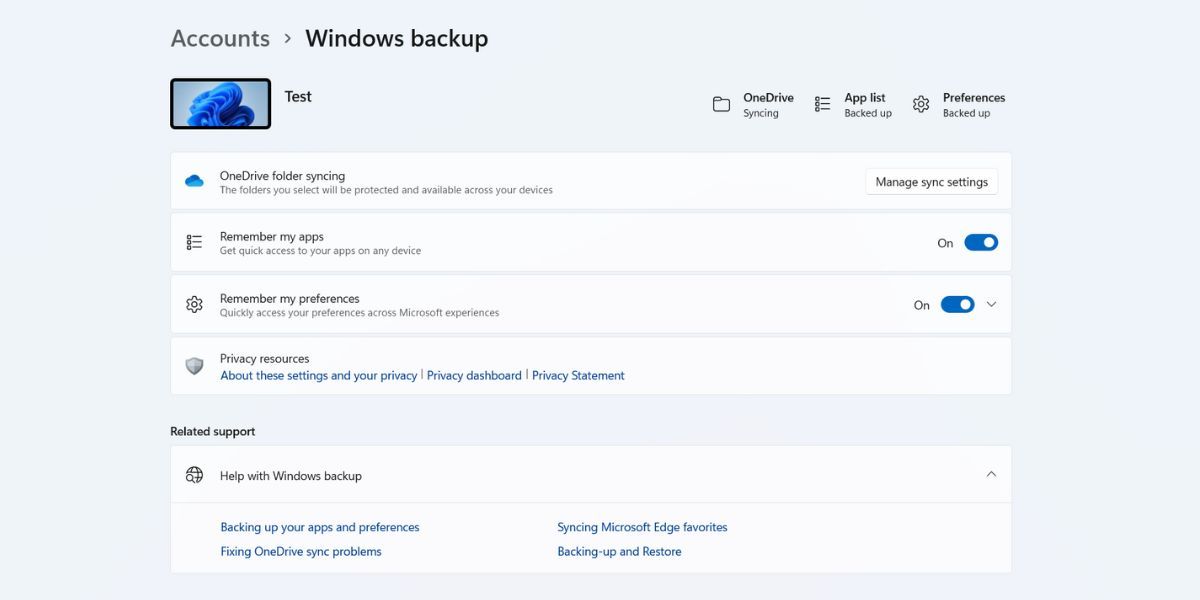Disable Remember my preferences

(957, 304)
